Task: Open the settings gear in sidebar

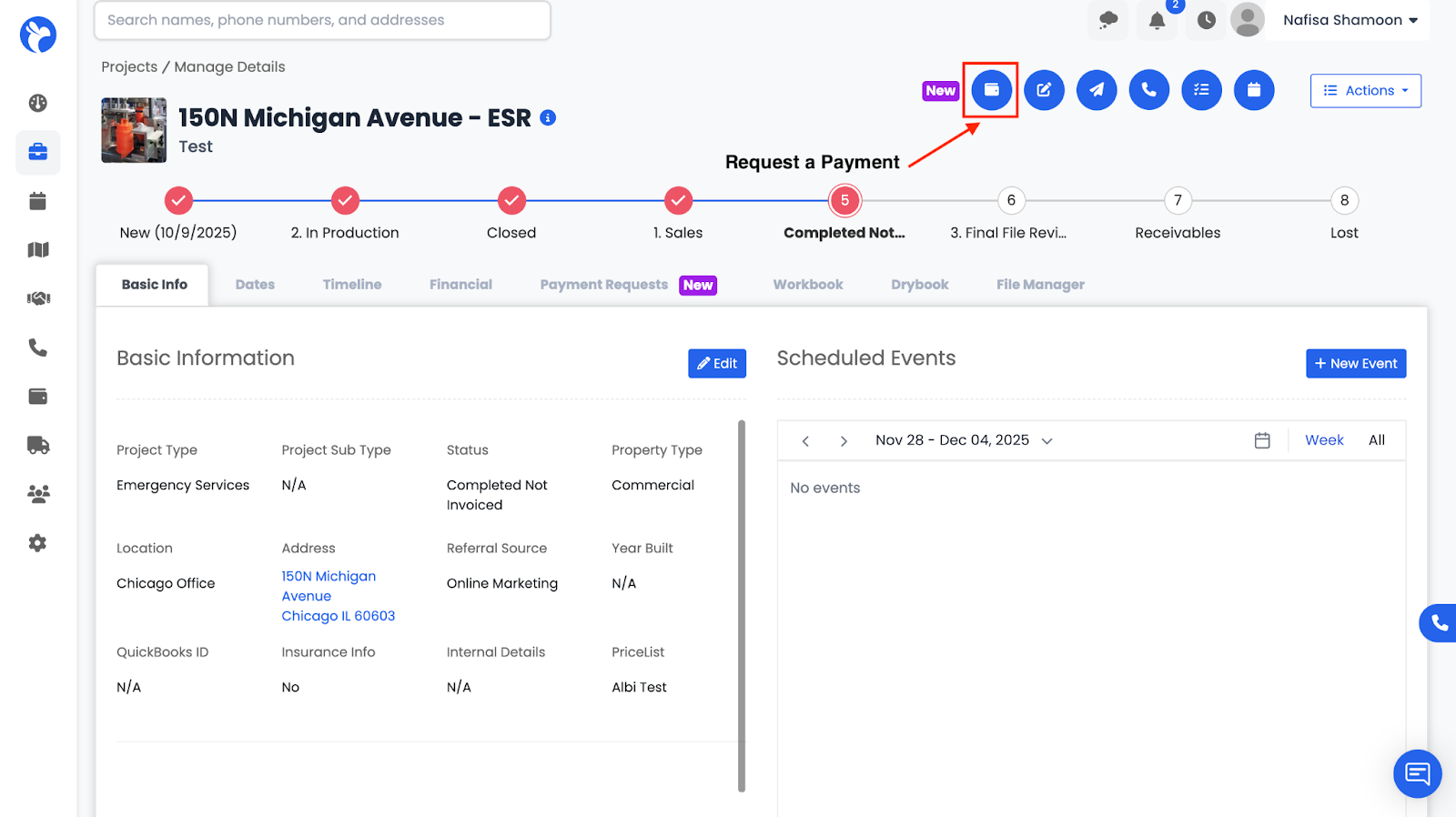Action: pos(38,543)
